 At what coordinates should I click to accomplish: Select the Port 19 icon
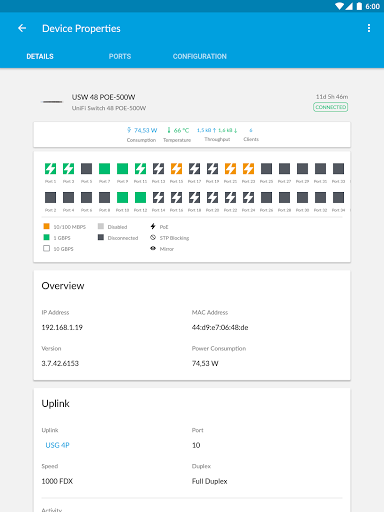coord(212,169)
